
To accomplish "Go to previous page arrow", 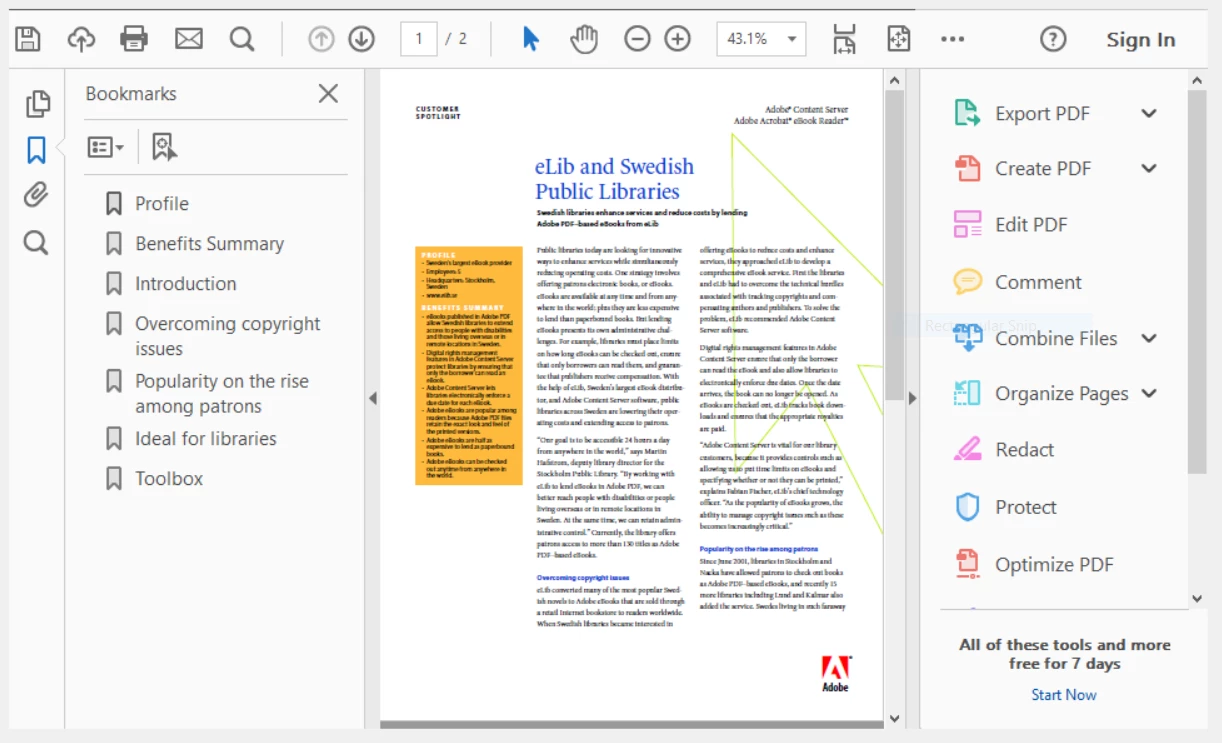I will pos(321,39).
